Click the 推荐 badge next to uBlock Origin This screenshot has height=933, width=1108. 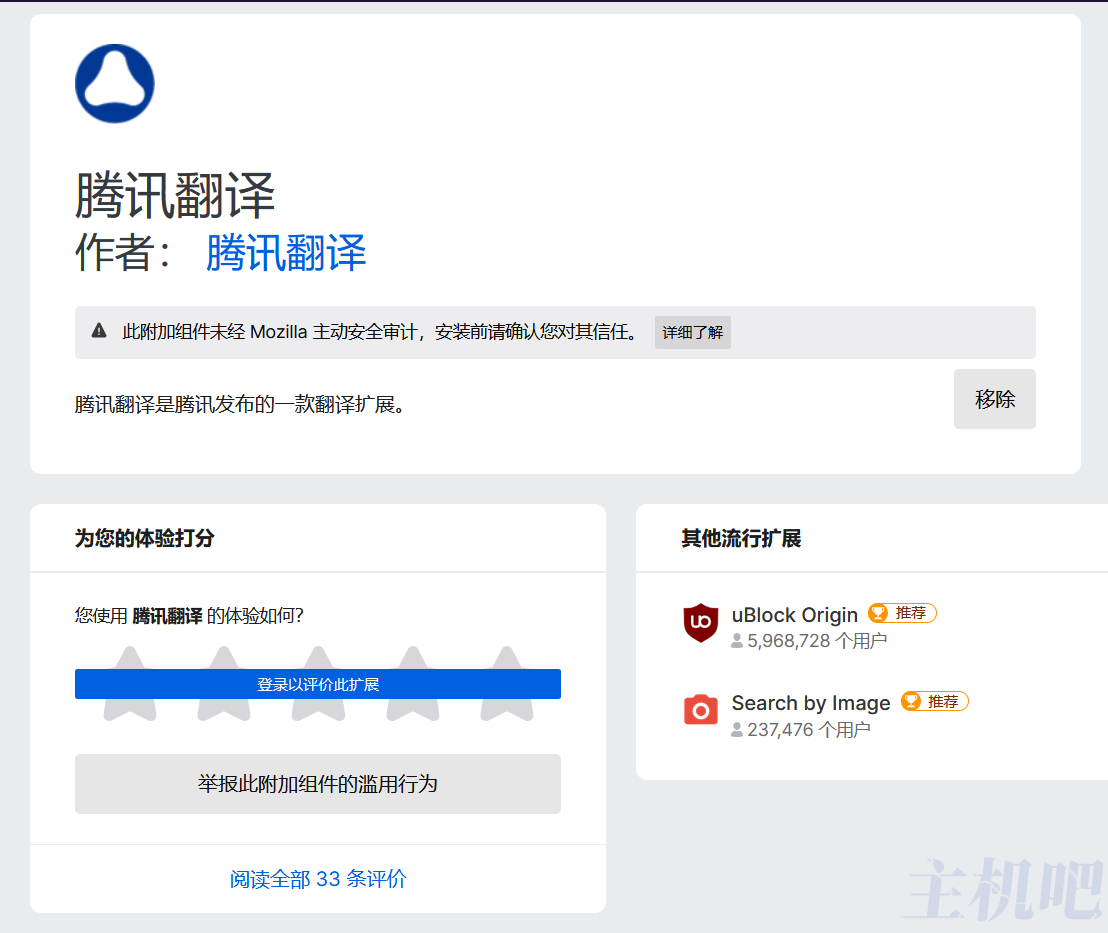click(902, 613)
